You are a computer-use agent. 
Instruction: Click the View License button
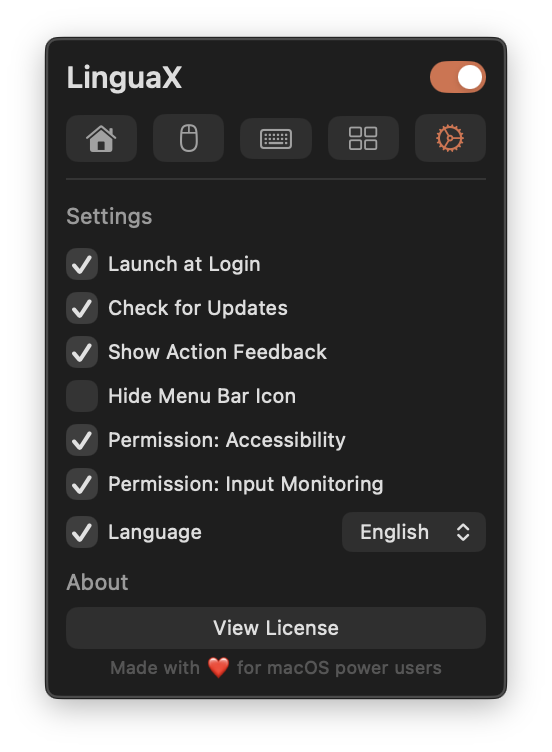click(276, 628)
